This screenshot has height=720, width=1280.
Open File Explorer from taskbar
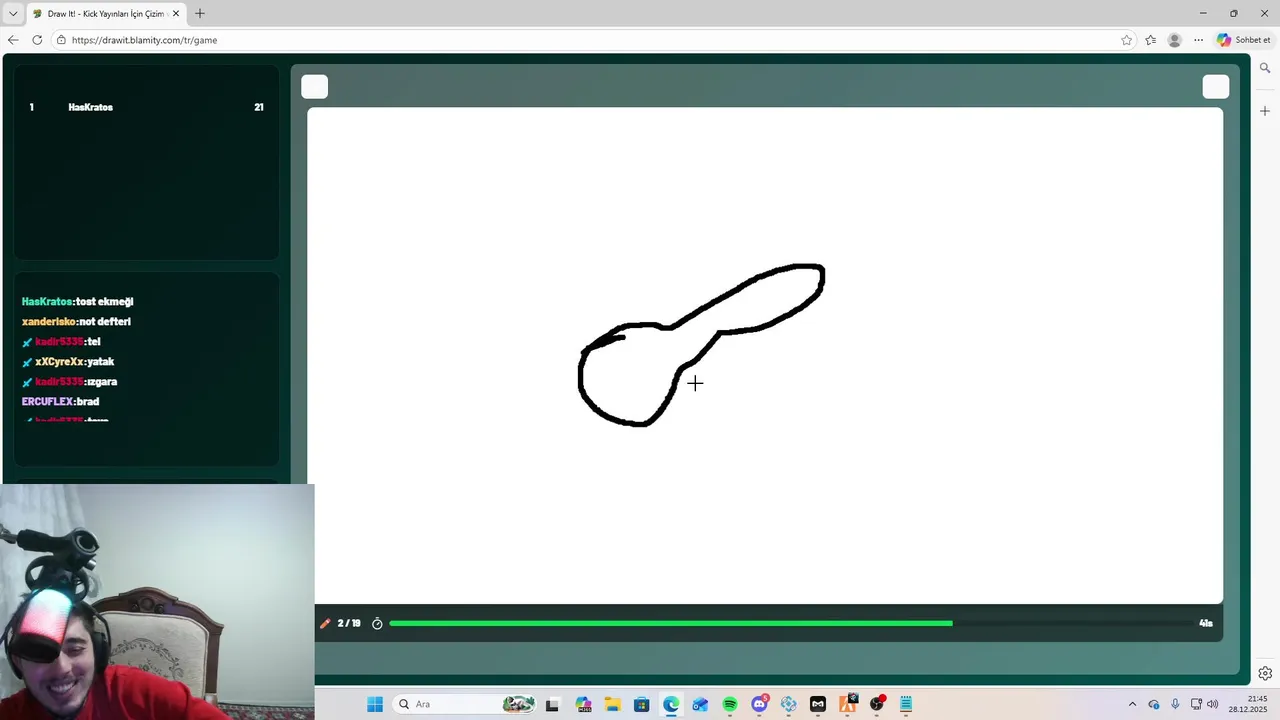pos(612,704)
